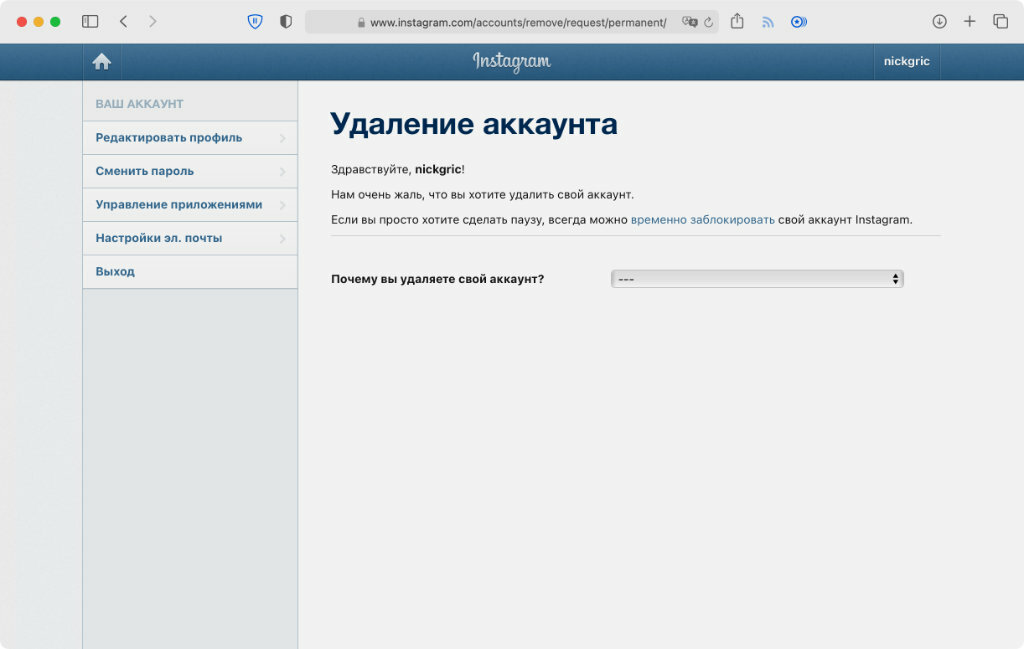This screenshot has width=1024, height=649.
Task: Open Редактировать профиль in the sidebar
Action: pos(190,138)
